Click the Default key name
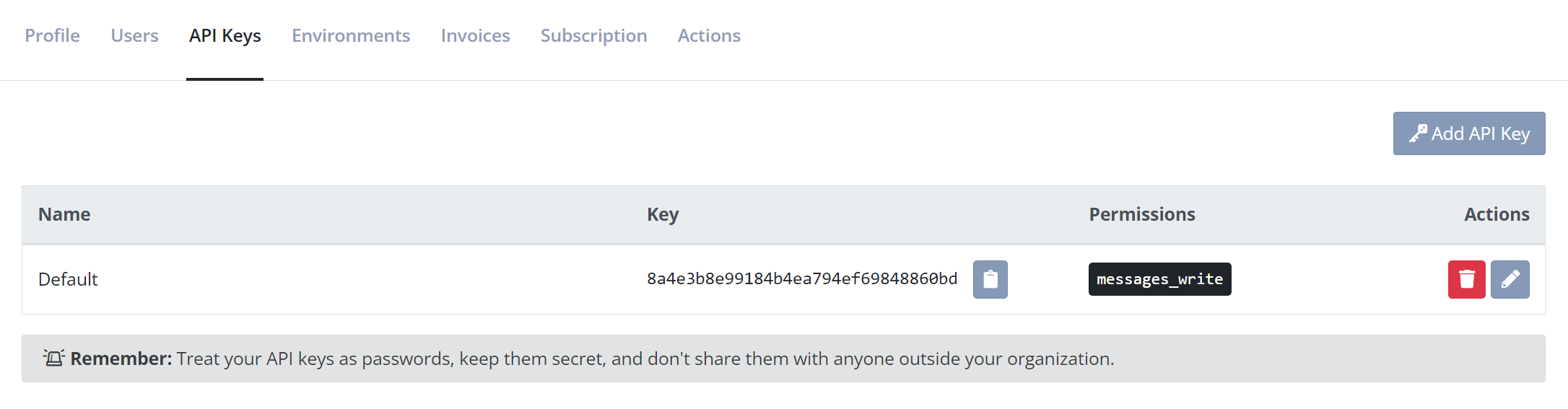The image size is (1568, 409). (x=68, y=279)
